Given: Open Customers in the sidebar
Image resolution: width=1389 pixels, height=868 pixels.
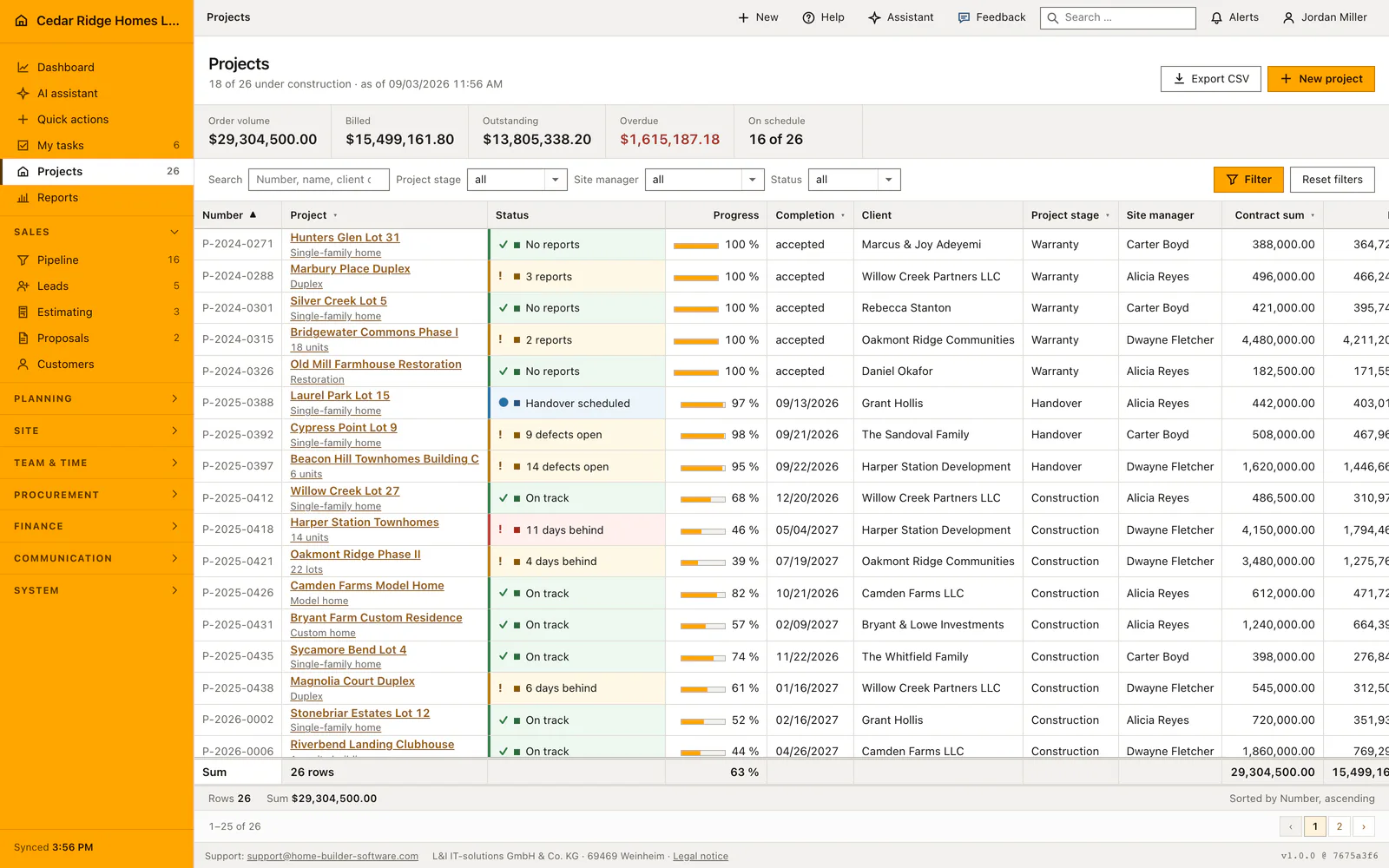Looking at the screenshot, I should coord(96,364).
